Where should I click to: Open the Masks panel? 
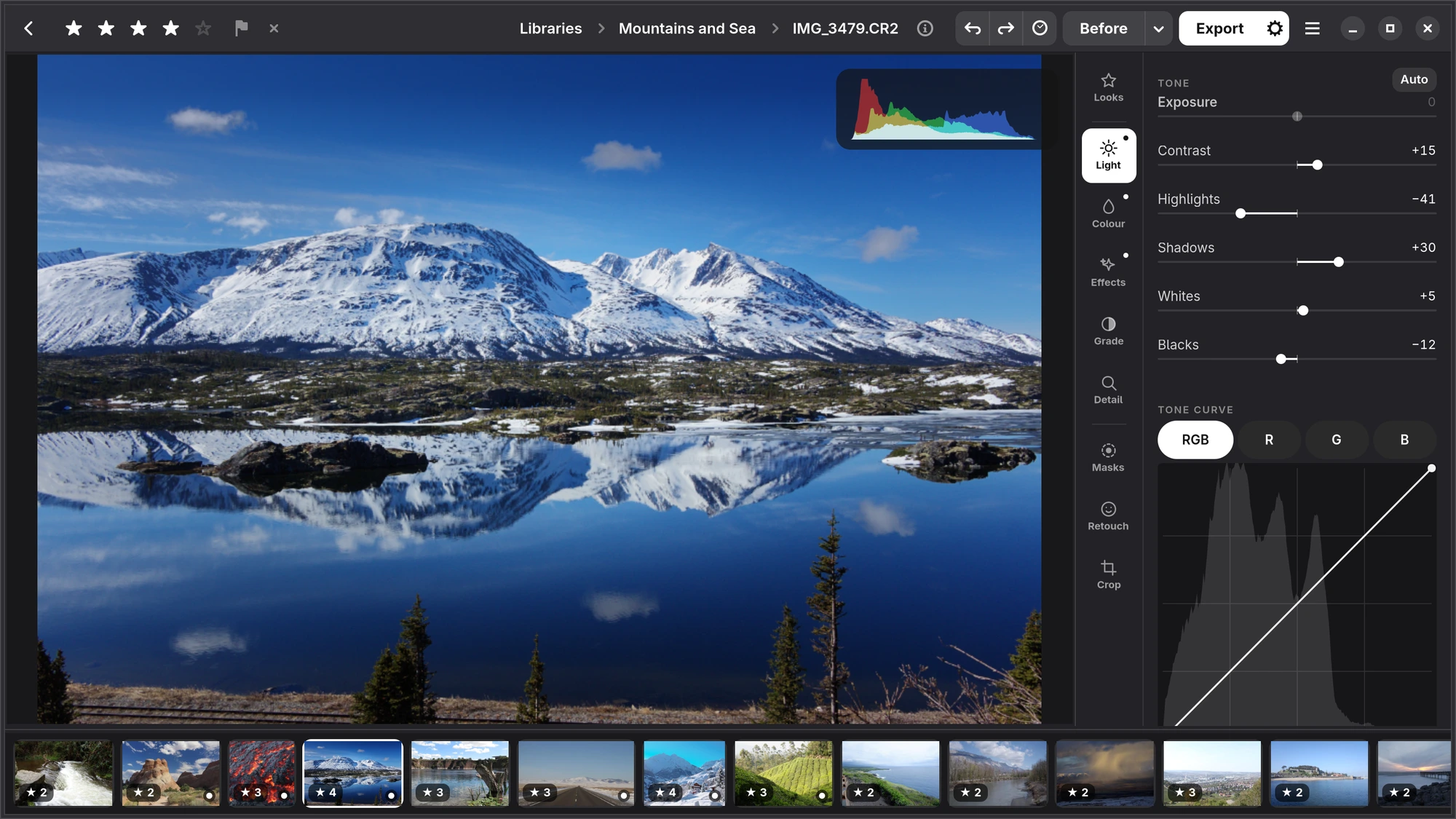point(1108,458)
